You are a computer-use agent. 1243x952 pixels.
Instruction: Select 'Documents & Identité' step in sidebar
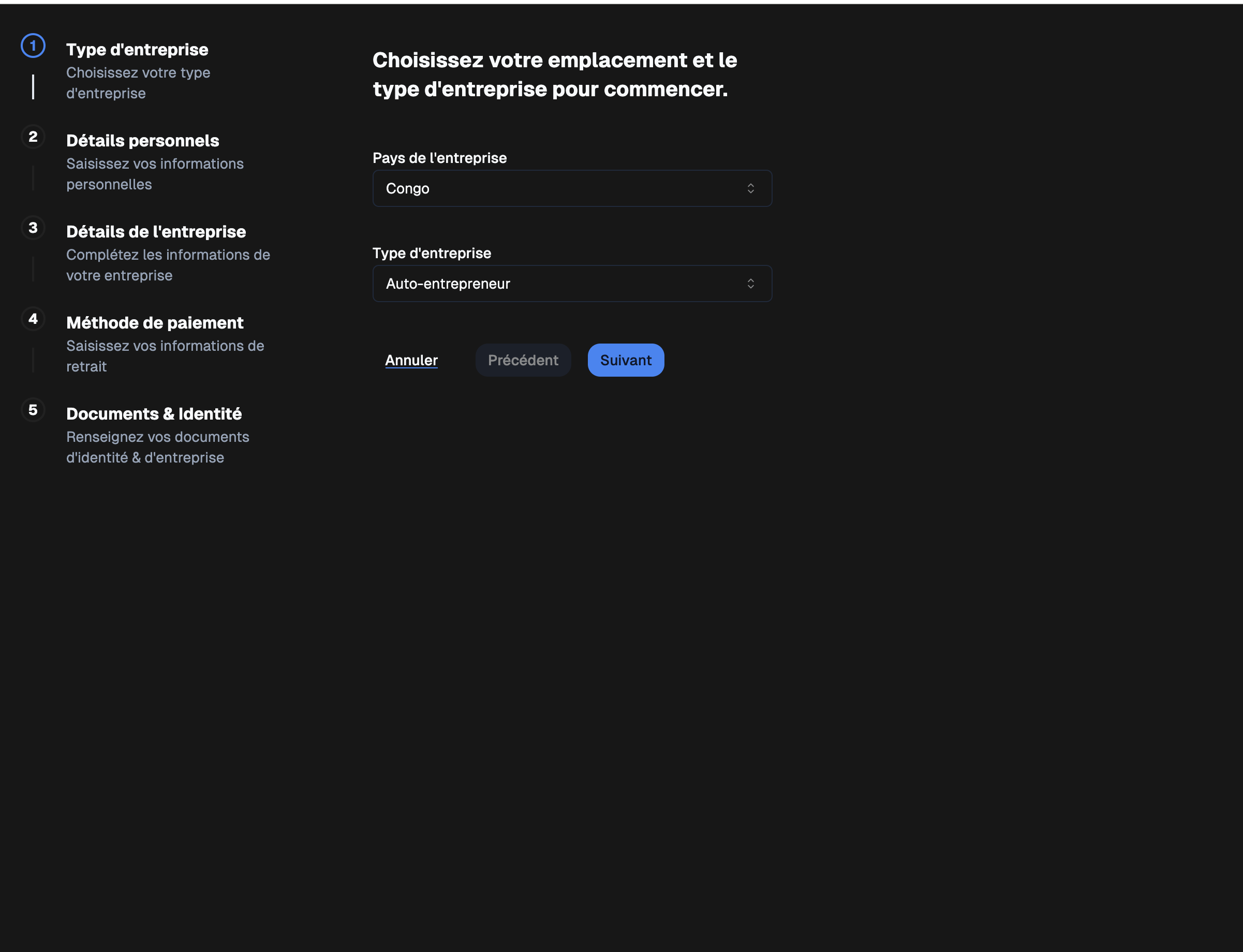point(154,414)
